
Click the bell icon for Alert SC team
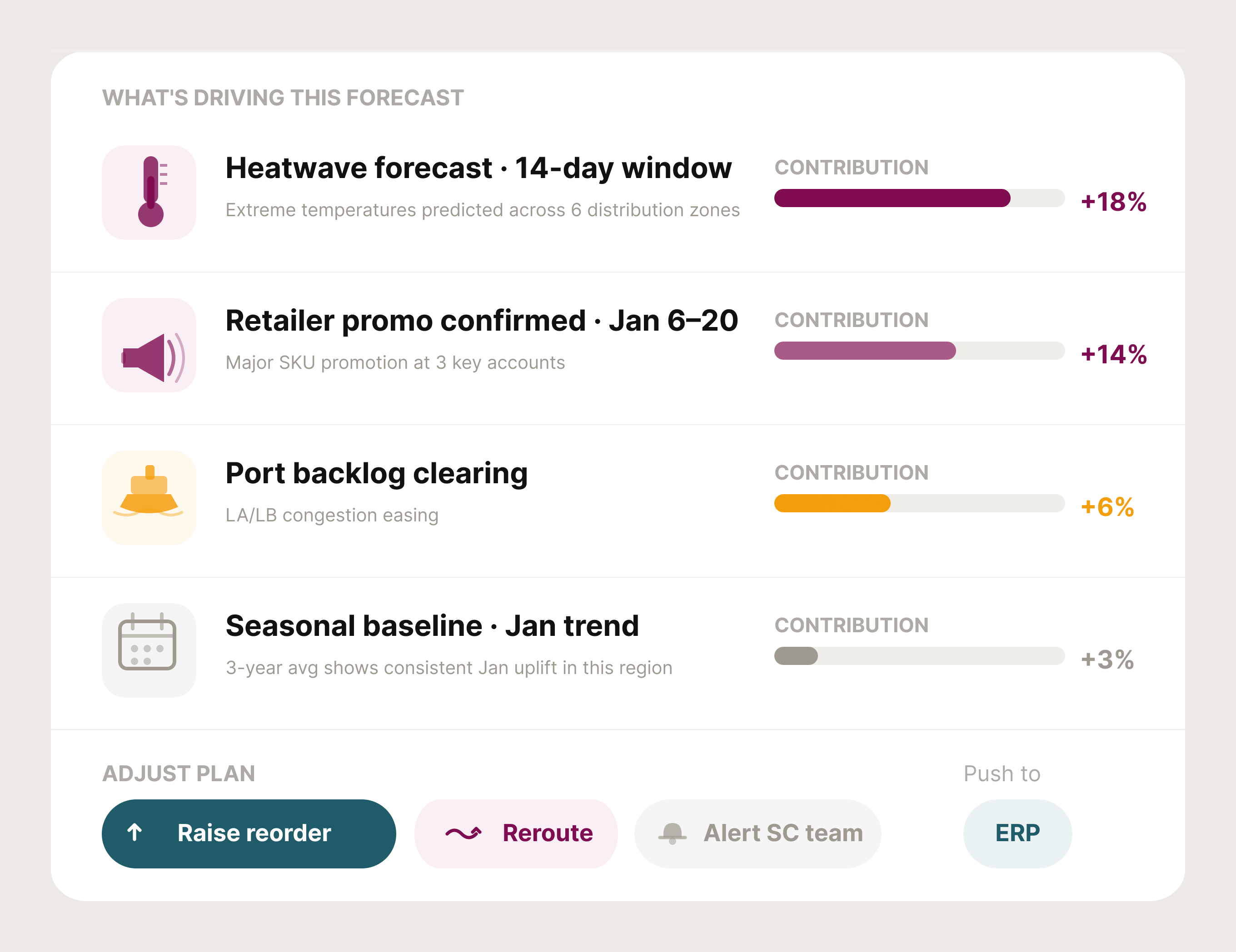(673, 833)
